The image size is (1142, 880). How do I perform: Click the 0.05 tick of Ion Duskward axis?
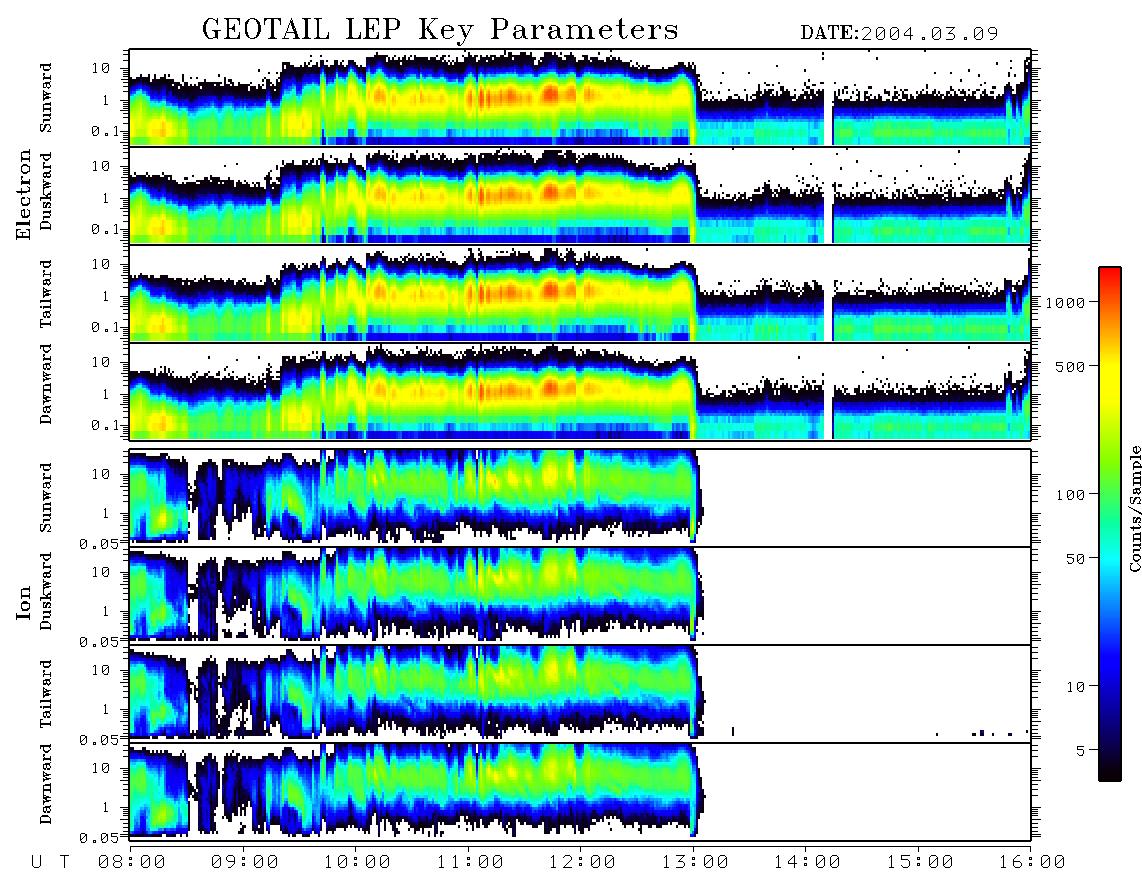pyautogui.click(x=99, y=642)
